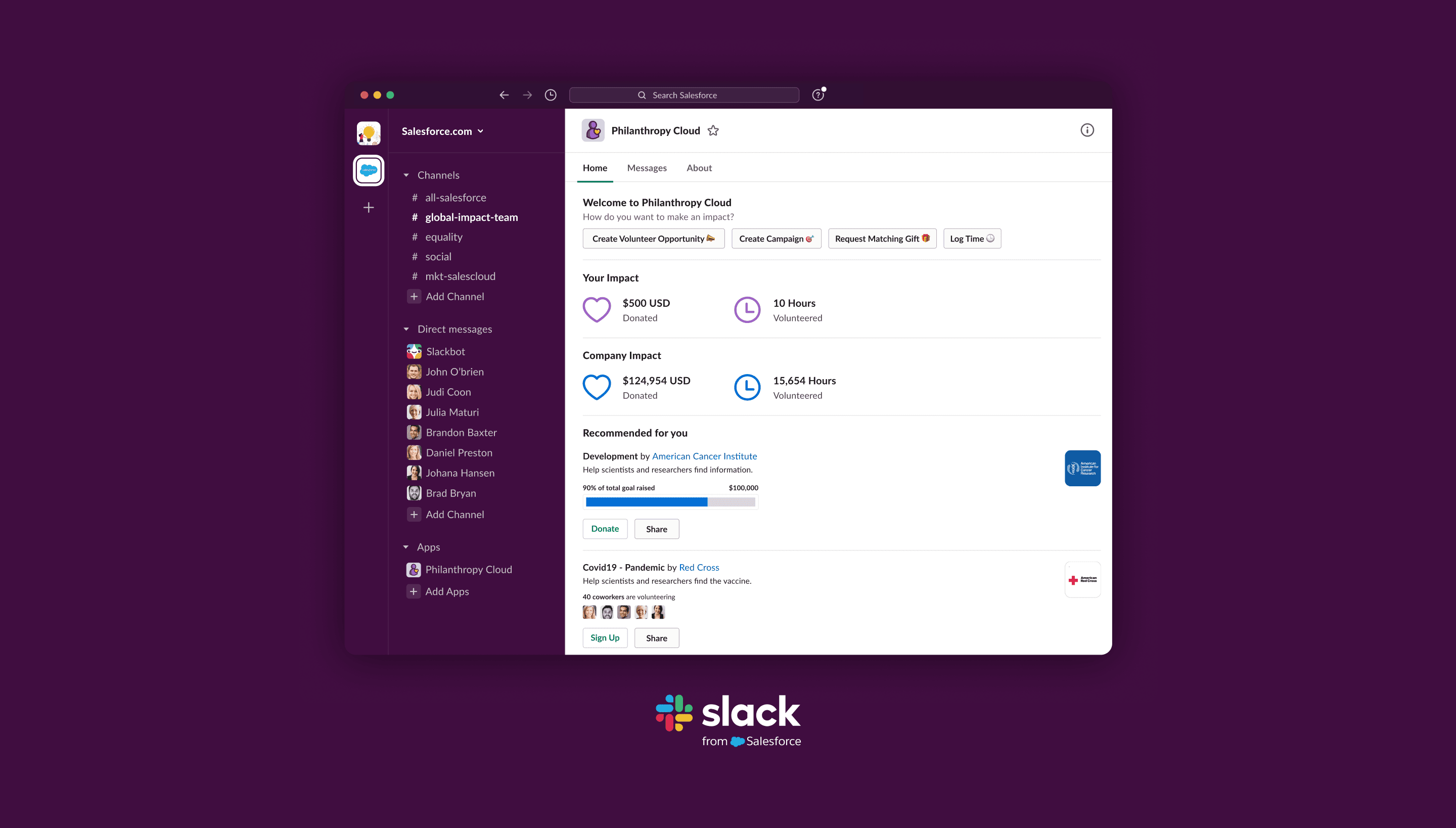Click the plus icon to add a workspace
Image resolution: width=1456 pixels, height=828 pixels.
[369, 208]
